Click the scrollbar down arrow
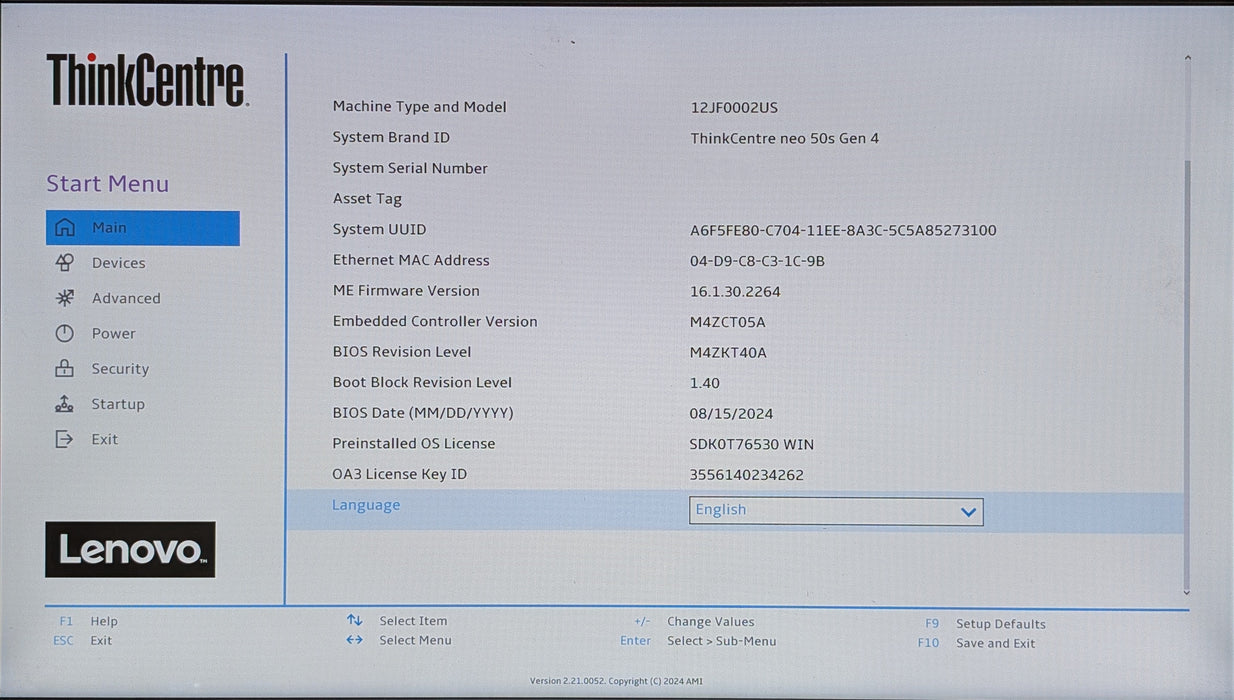1234x700 pixels. point(1187,592)
